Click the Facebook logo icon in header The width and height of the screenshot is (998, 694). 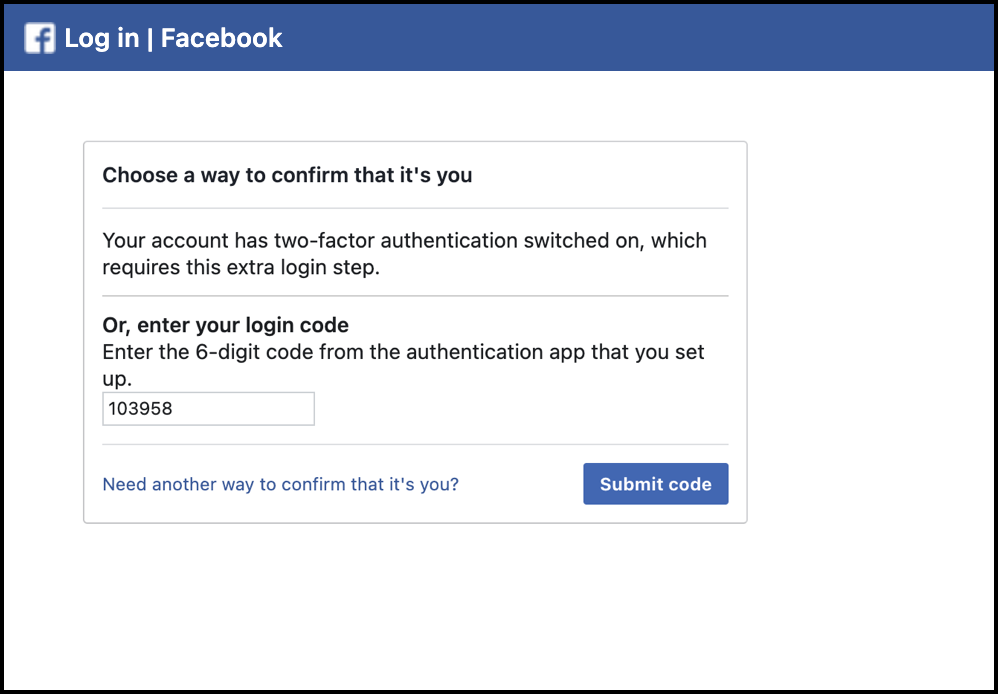coord(40,38)
